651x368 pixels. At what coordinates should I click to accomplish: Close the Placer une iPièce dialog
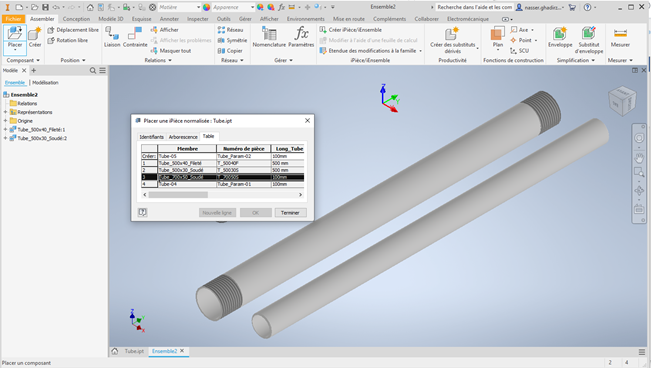pos(307,120)
